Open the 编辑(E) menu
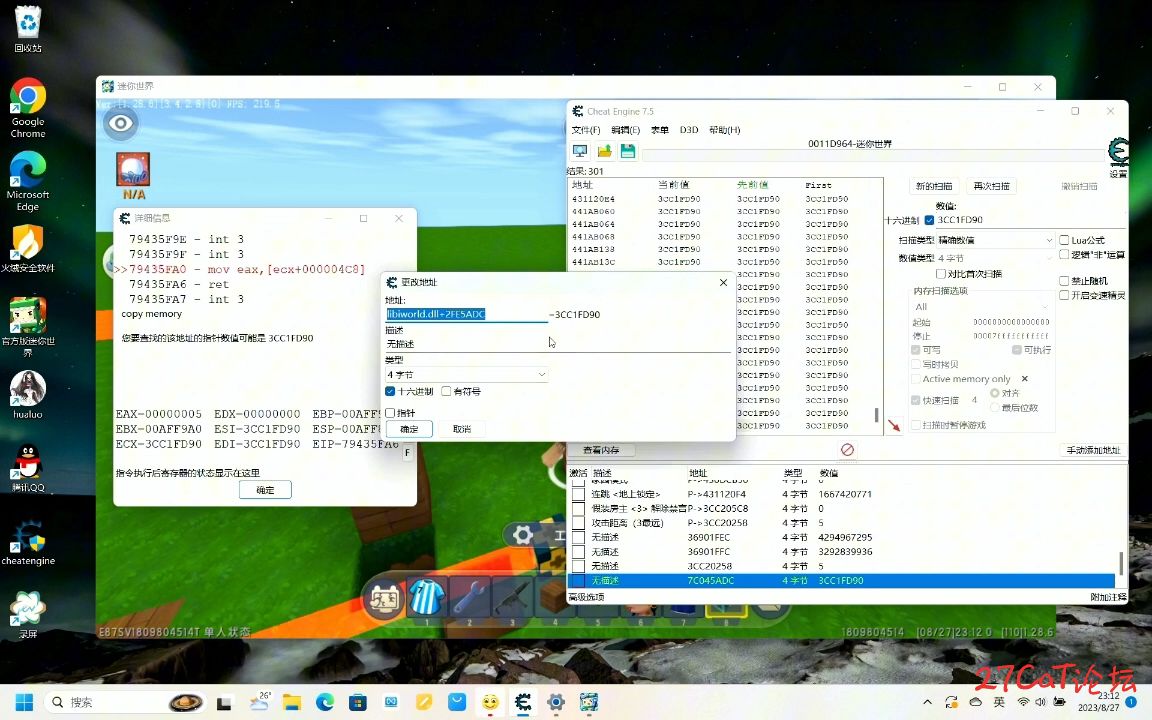 pos(625,130)
